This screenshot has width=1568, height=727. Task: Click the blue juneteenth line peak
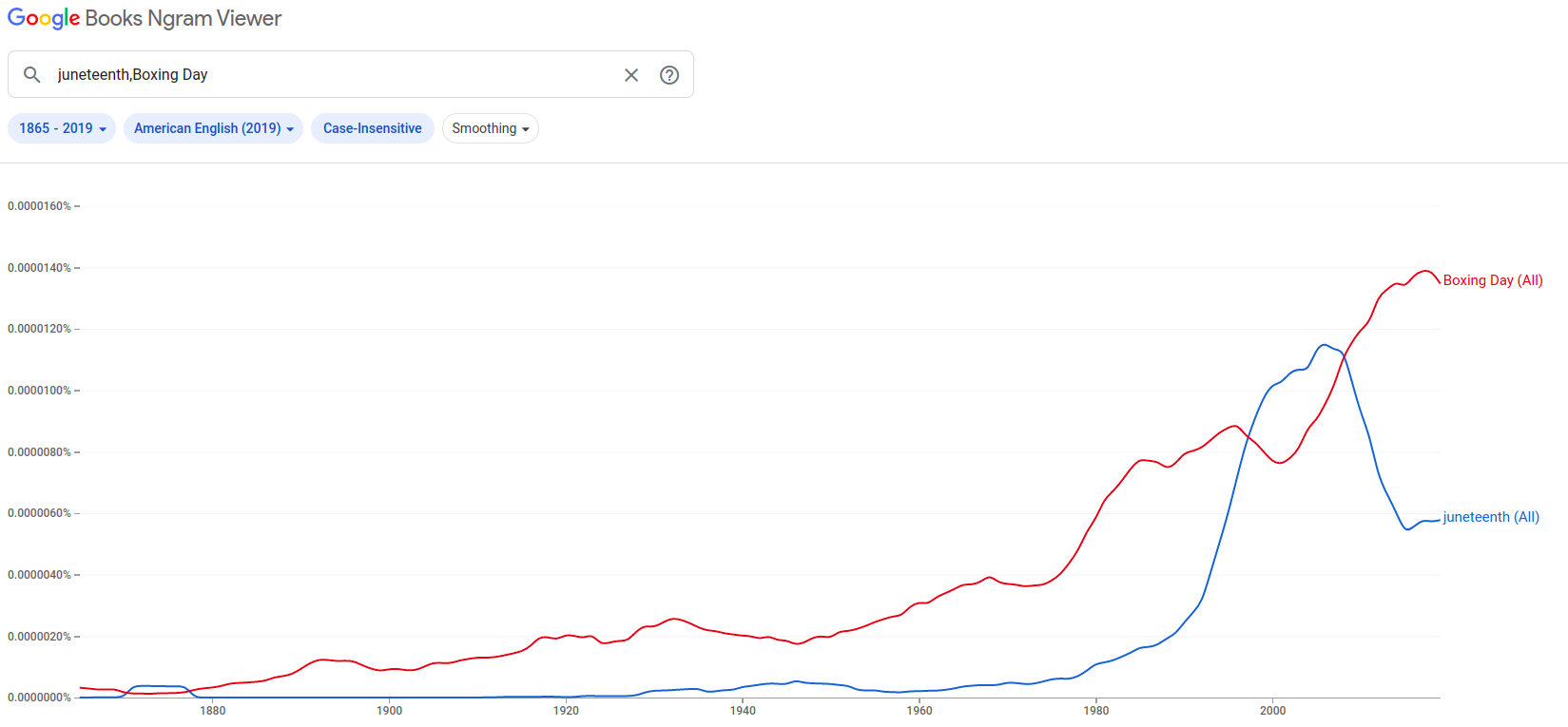1324,344
